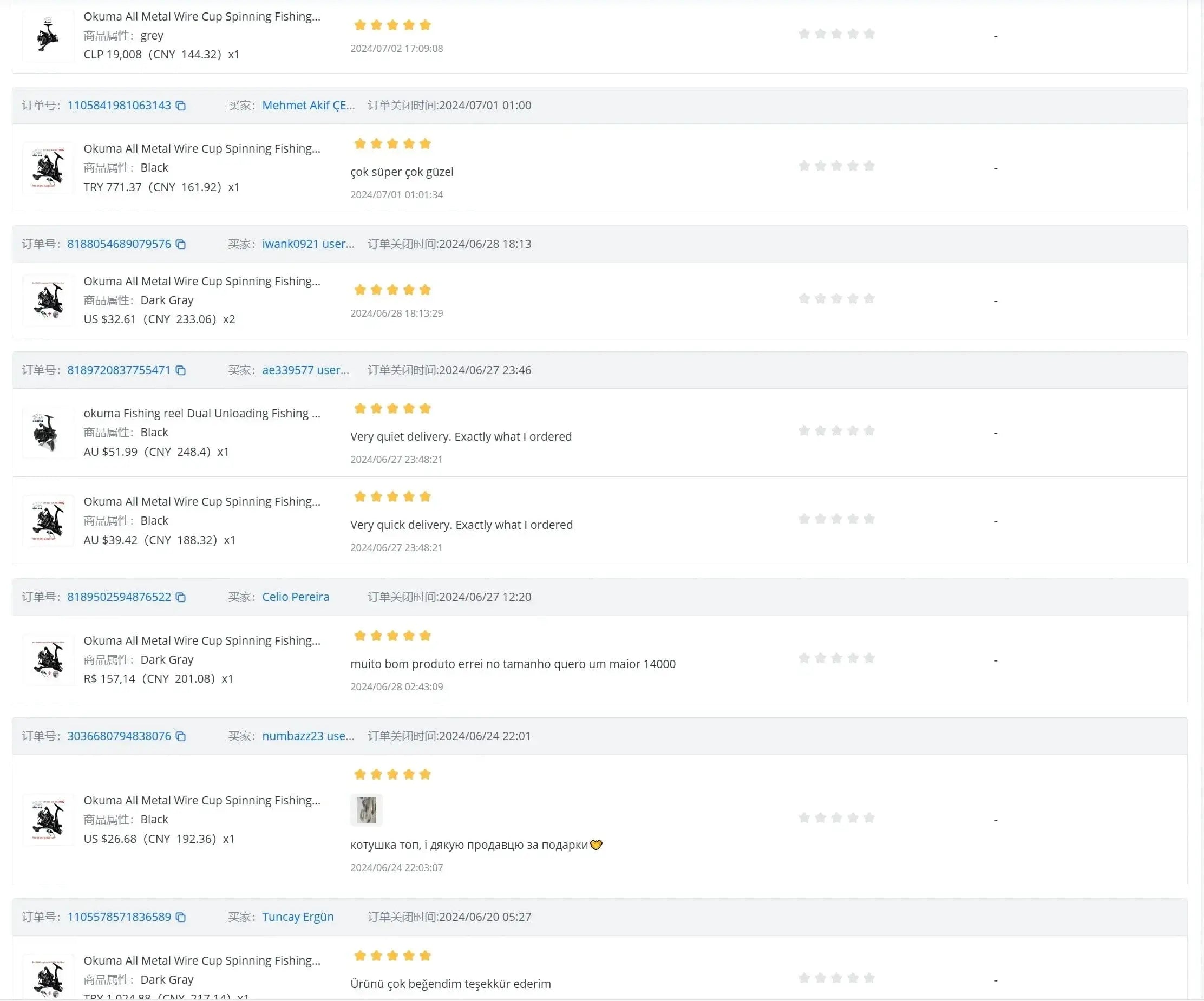Viewport: 1204px width, 1001px height.
Task: Copy order number 8189502594876522
Action: tap(181, 597)
